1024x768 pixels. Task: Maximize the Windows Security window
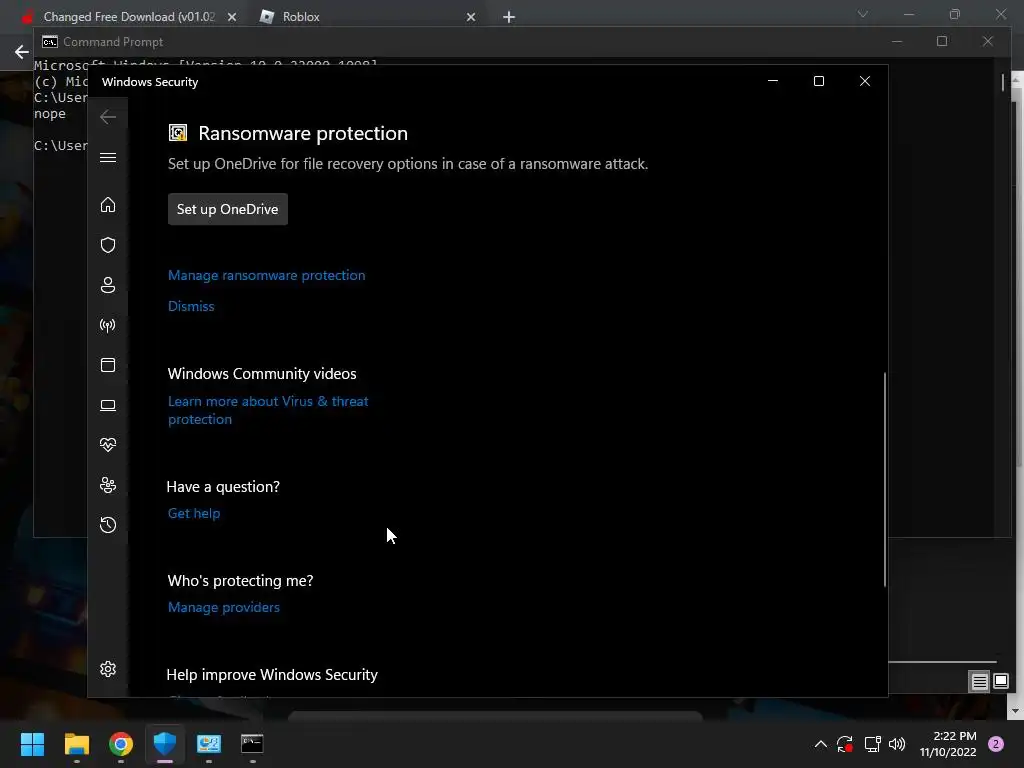[818, 81]
